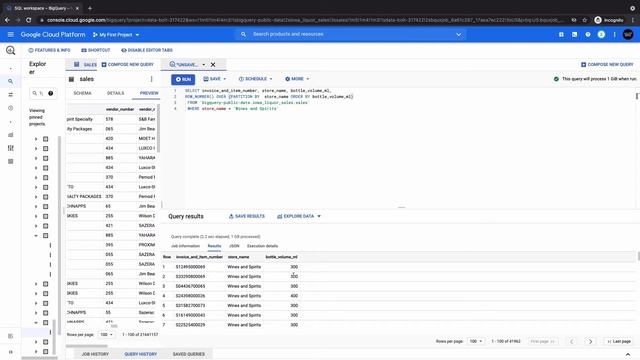This screenshot has width=640, height=360.
Task: Select the MOET H vendor cell in preview
Action: [147, 139]
